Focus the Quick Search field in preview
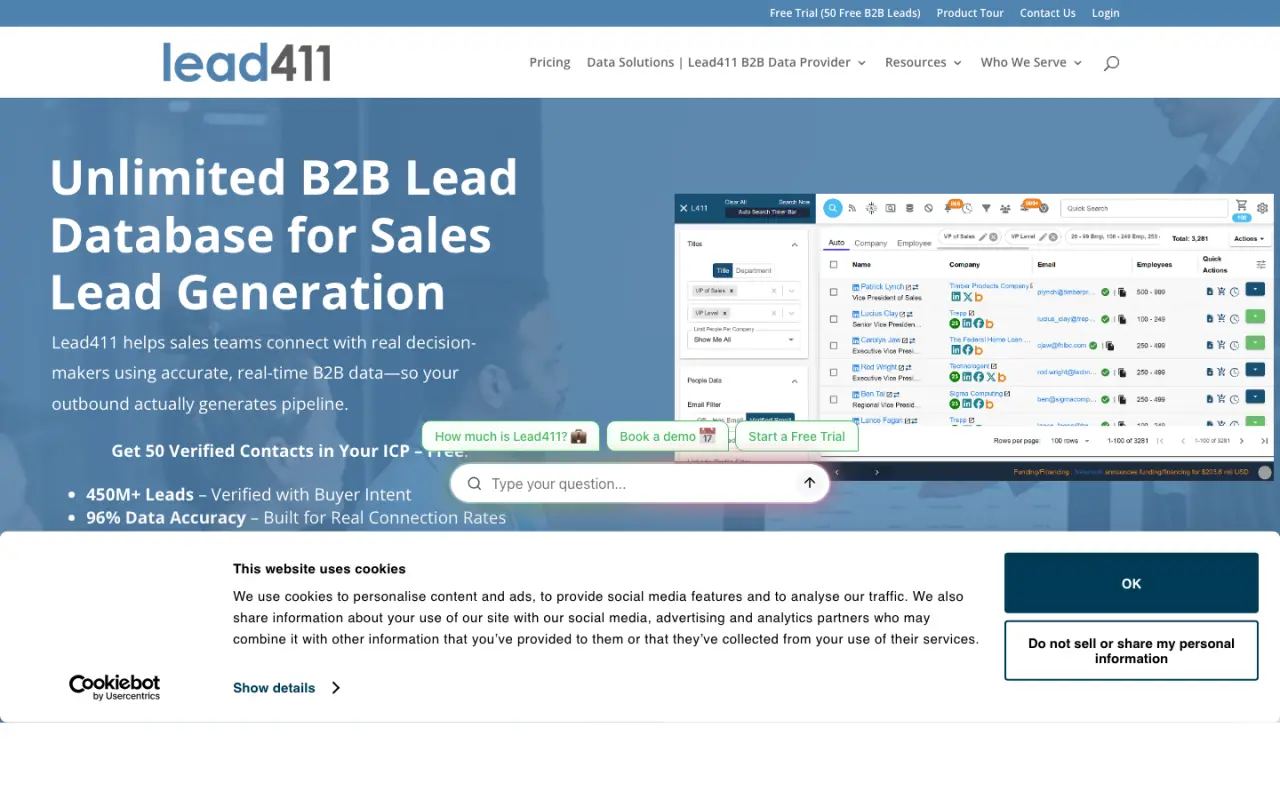The image size is (1280, 800). pyautogui.click(x=1144, y=208)
